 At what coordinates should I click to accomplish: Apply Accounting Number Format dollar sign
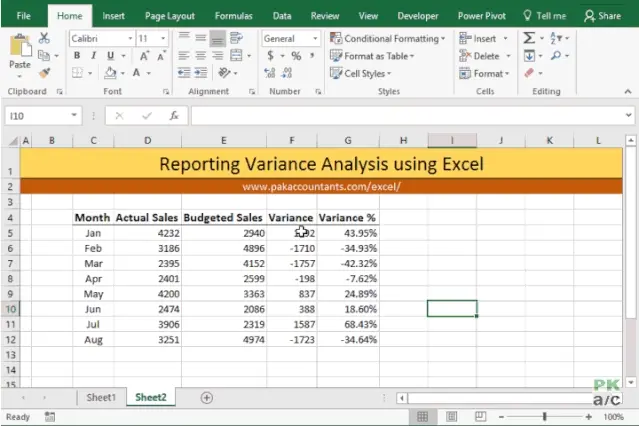270,55
